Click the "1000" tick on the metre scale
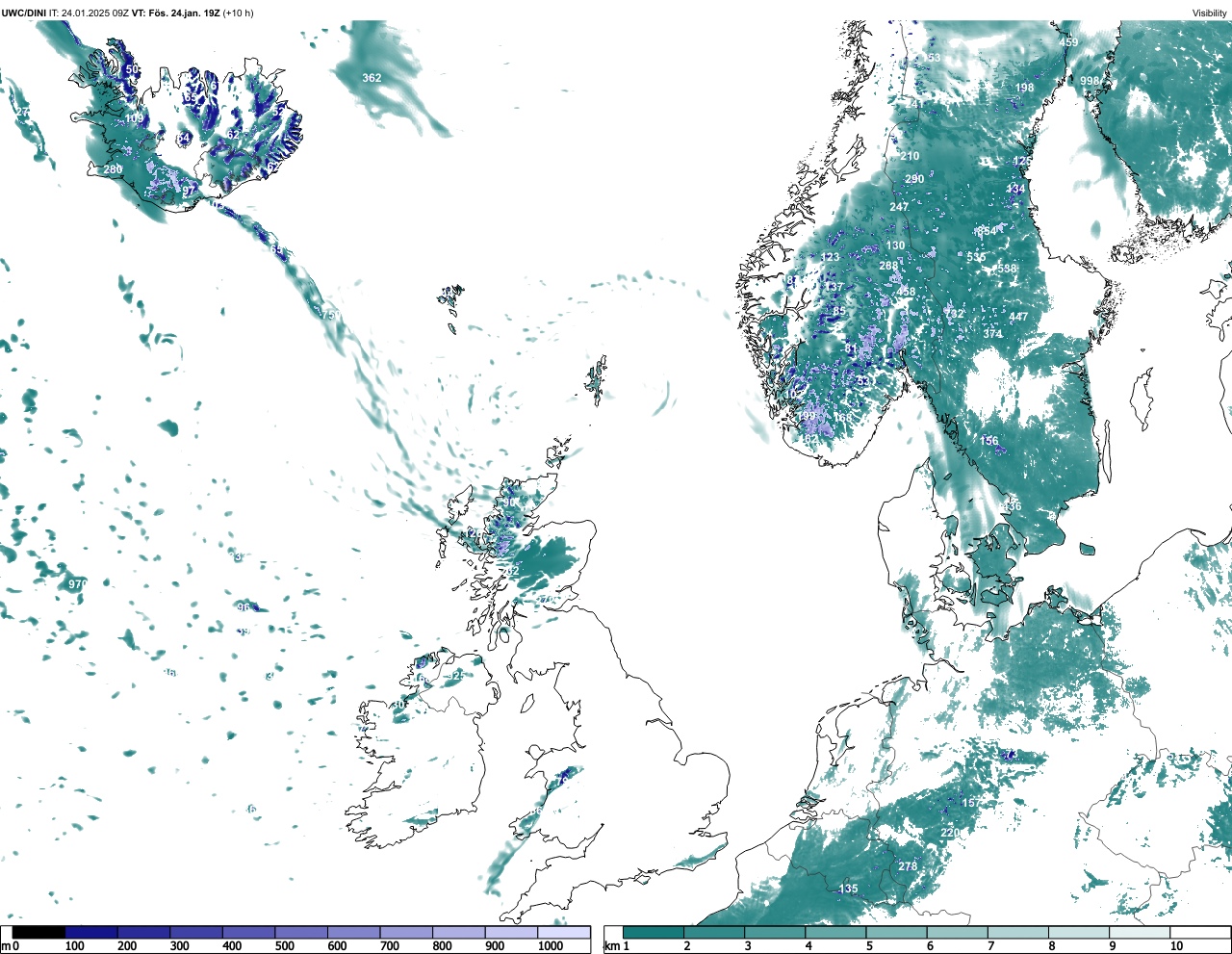 point(551,946)
